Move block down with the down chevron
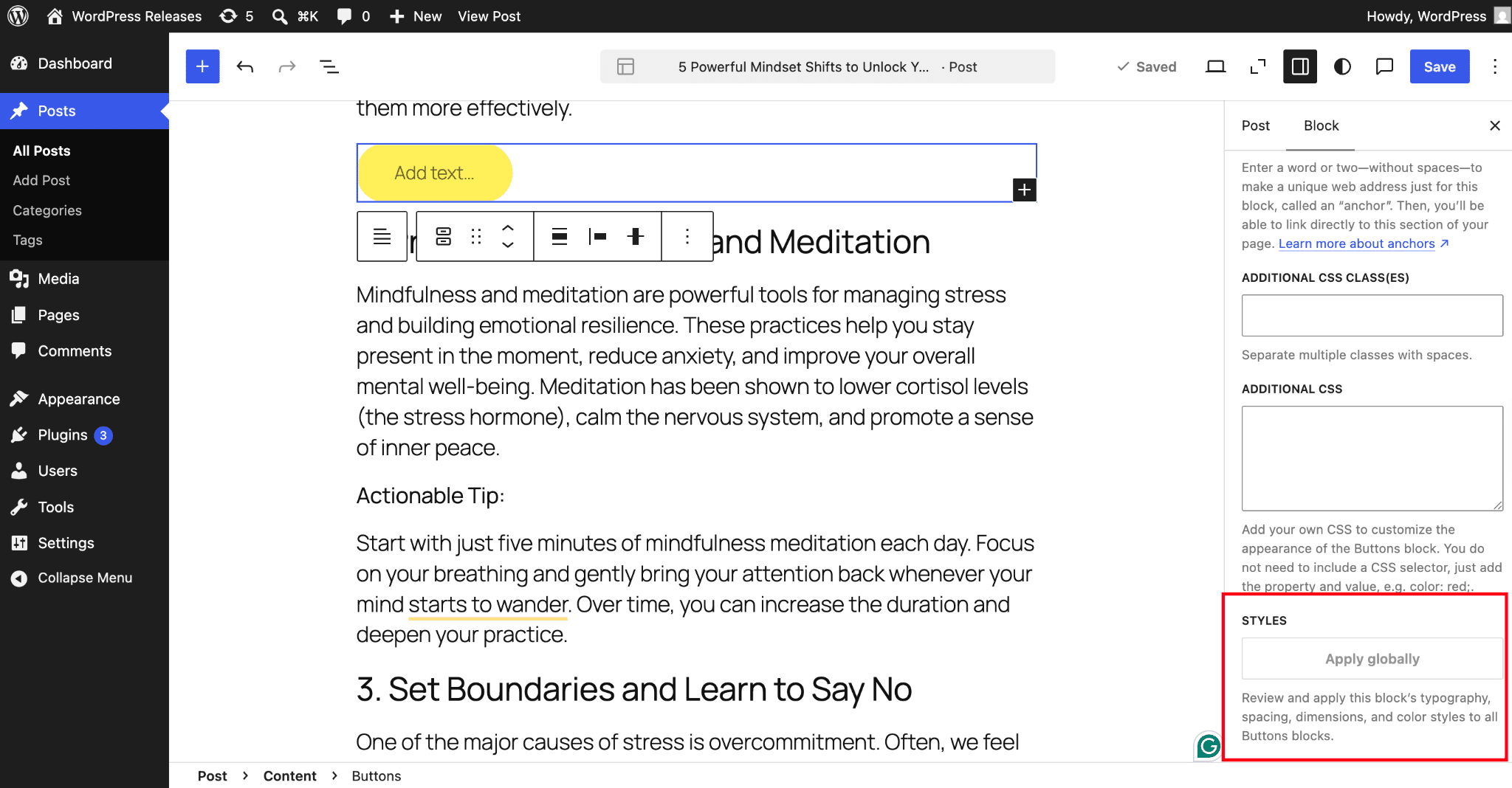The height and width of the screenshot is (788, 1512). pos(508,245)
